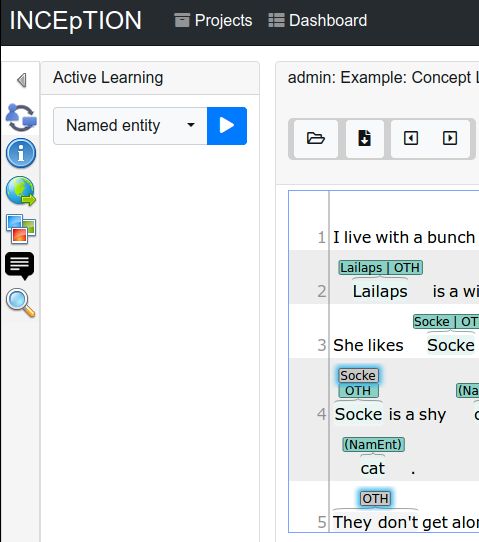Click sentence number 5

pos(322,522)
